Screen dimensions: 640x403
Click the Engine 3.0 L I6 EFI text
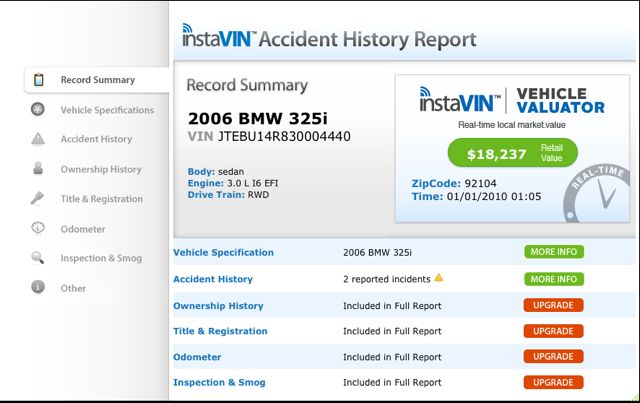click(233, 183)
